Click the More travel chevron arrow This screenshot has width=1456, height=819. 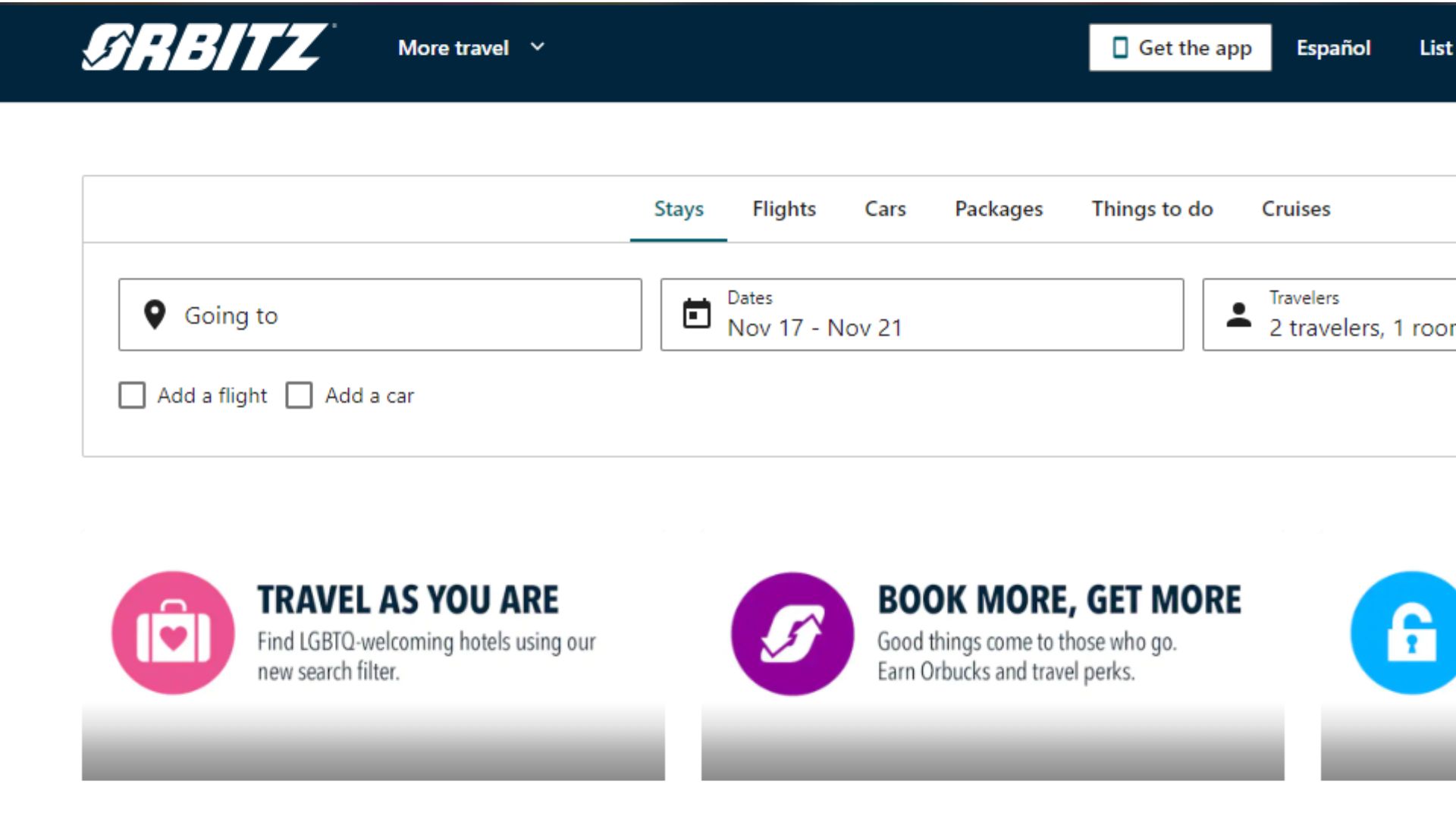point(537,47)
